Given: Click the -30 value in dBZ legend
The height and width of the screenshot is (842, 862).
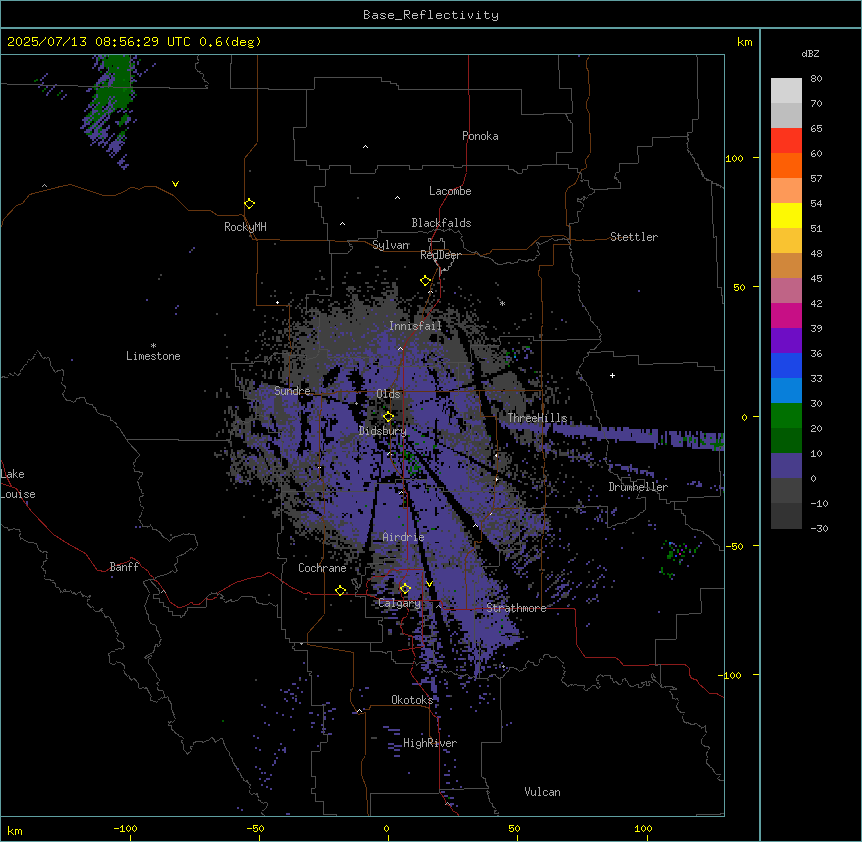Looking at the screenshot, I should coord(819,528).
